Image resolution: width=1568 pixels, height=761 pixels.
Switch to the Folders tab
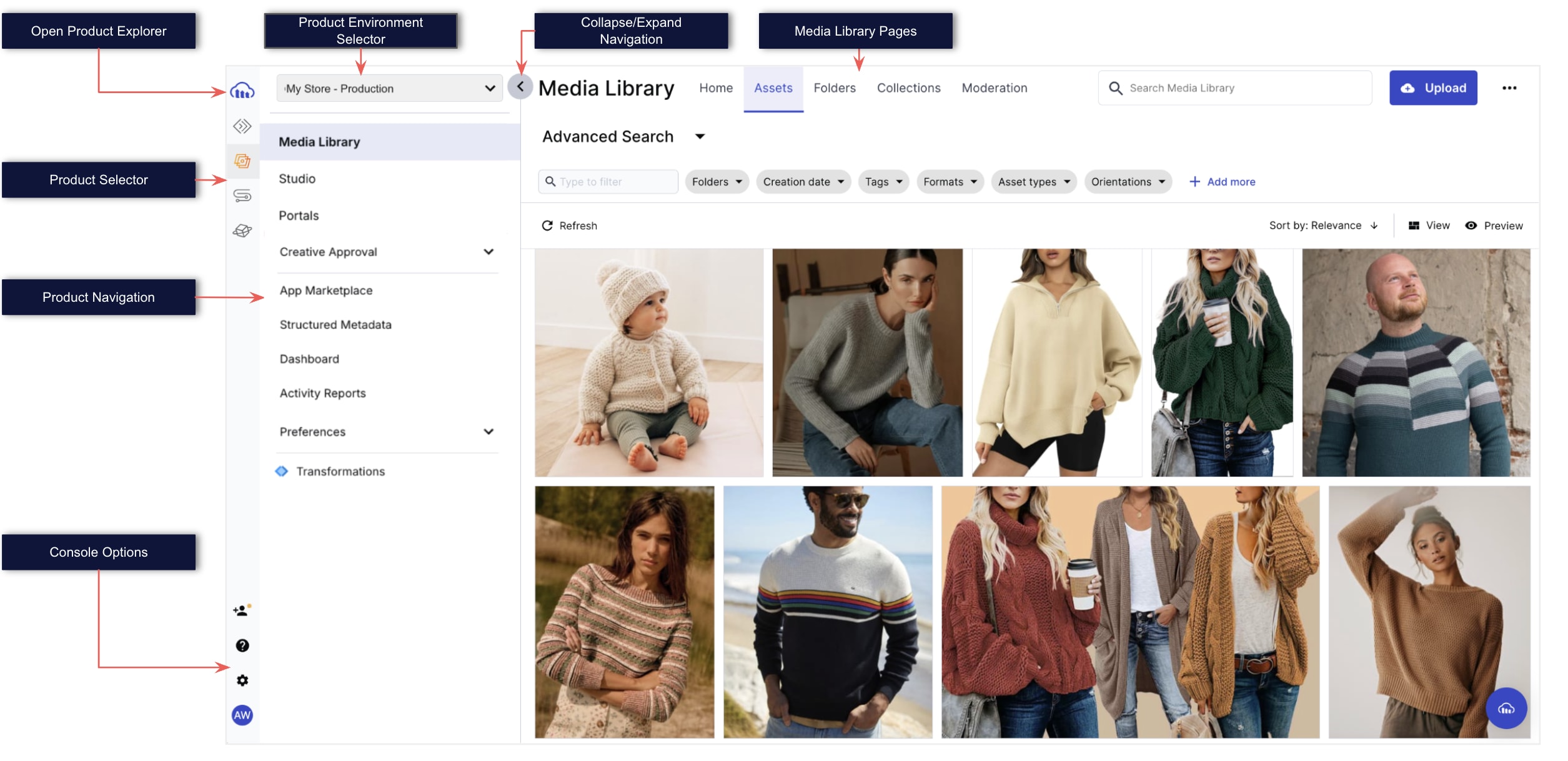834,88
